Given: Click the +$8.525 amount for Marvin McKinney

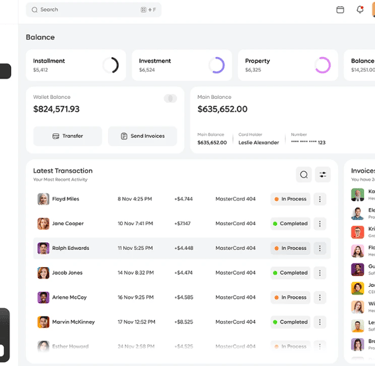Looking at the screenshot, I should tap(184, 322).
